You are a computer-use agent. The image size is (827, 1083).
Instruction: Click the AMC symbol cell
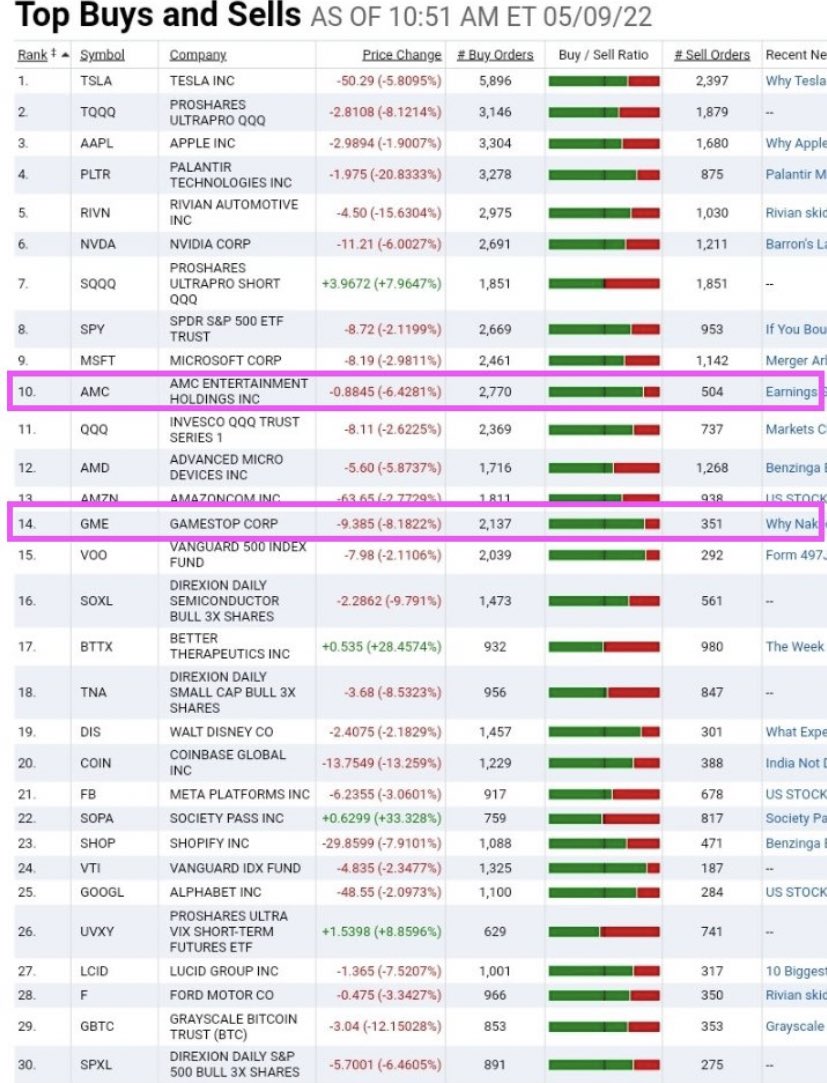pyautogui.click(x=95, y=392)
